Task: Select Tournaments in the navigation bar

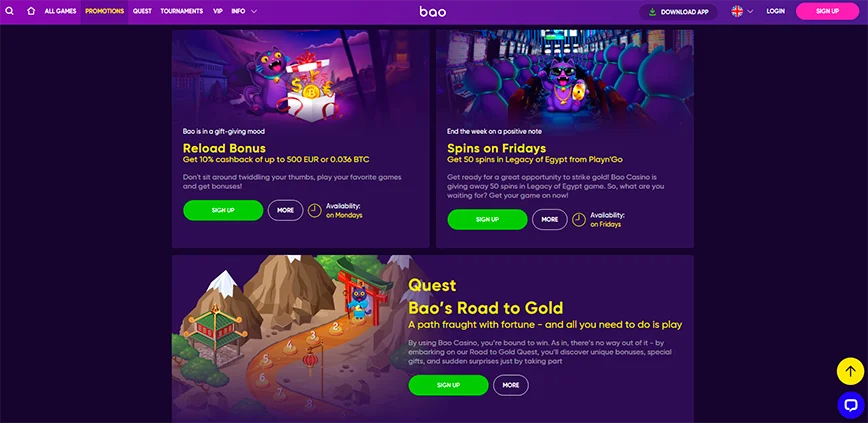Action: point(182,11)
